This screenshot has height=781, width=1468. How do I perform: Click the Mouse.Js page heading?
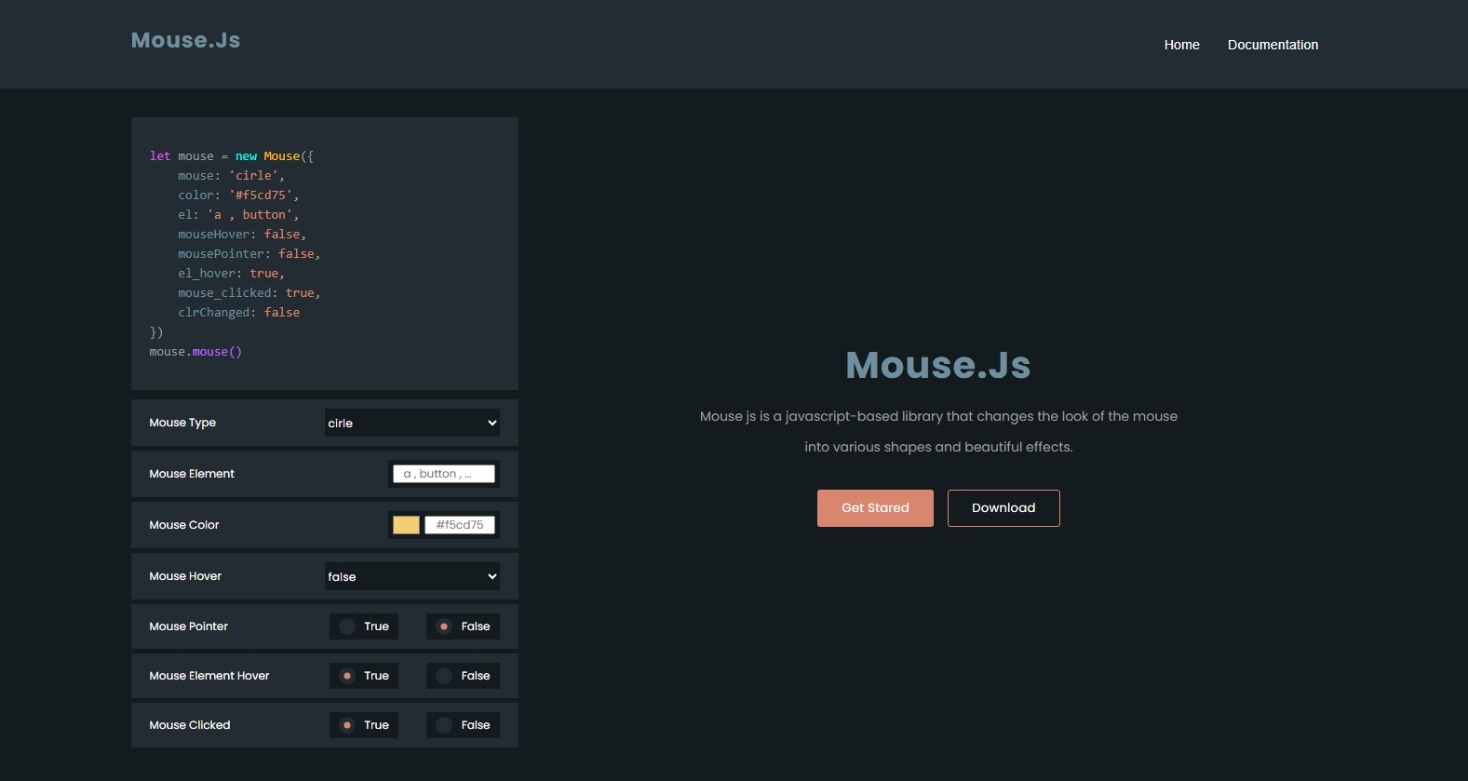tap(937, 365)
